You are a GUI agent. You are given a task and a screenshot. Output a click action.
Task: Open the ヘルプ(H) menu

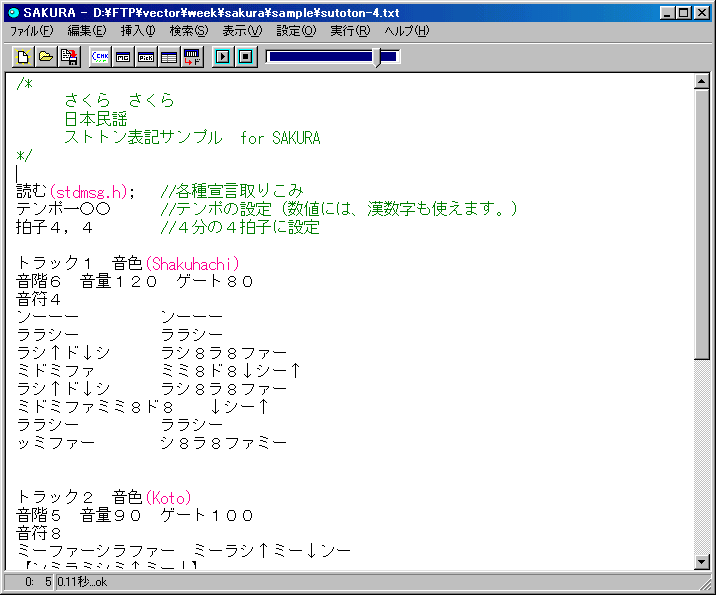click(407, 31)
